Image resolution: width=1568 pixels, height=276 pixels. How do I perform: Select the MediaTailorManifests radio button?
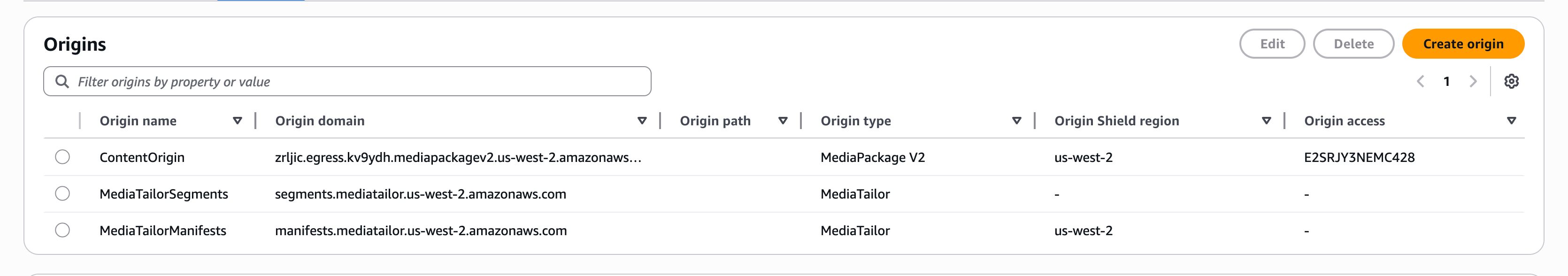(63, 230)
